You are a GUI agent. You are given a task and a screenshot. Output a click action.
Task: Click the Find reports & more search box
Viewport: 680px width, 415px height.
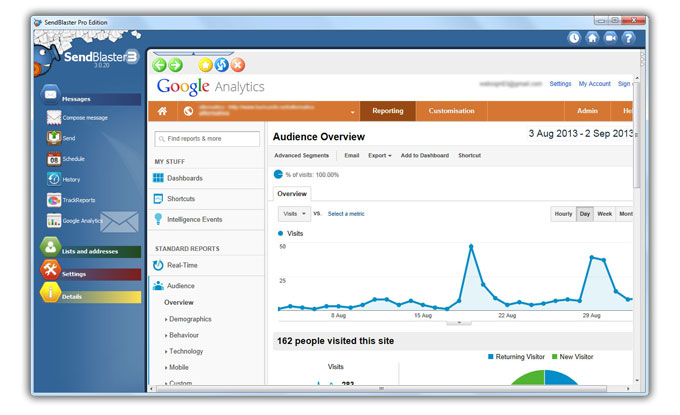click(x=207, y=139)
